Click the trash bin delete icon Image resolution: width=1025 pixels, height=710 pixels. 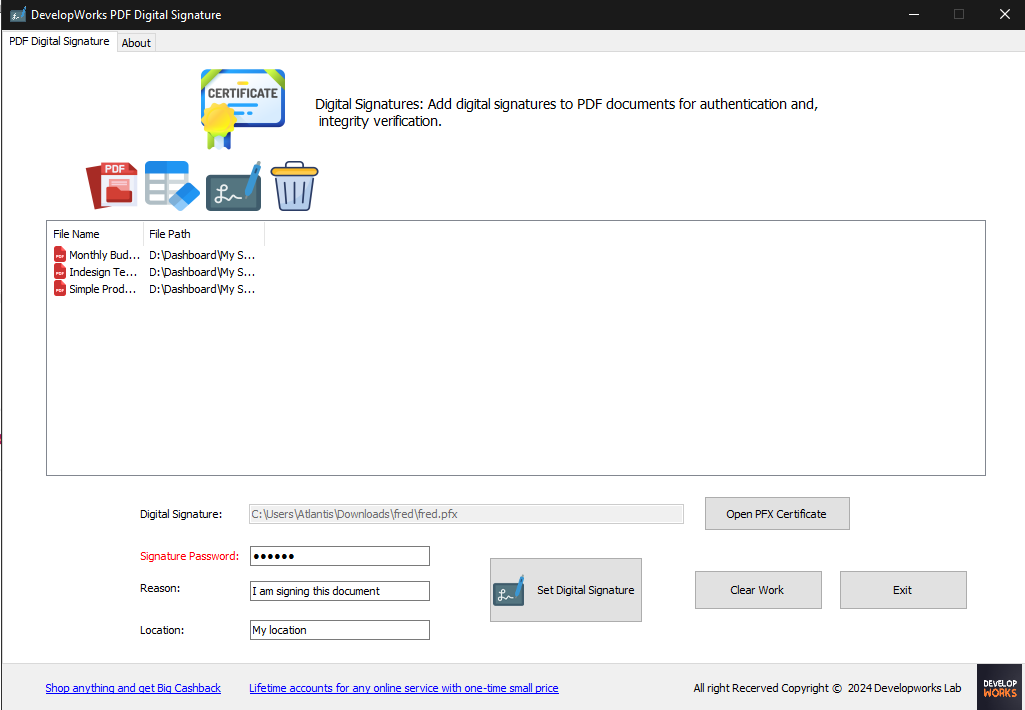point(294,186)
